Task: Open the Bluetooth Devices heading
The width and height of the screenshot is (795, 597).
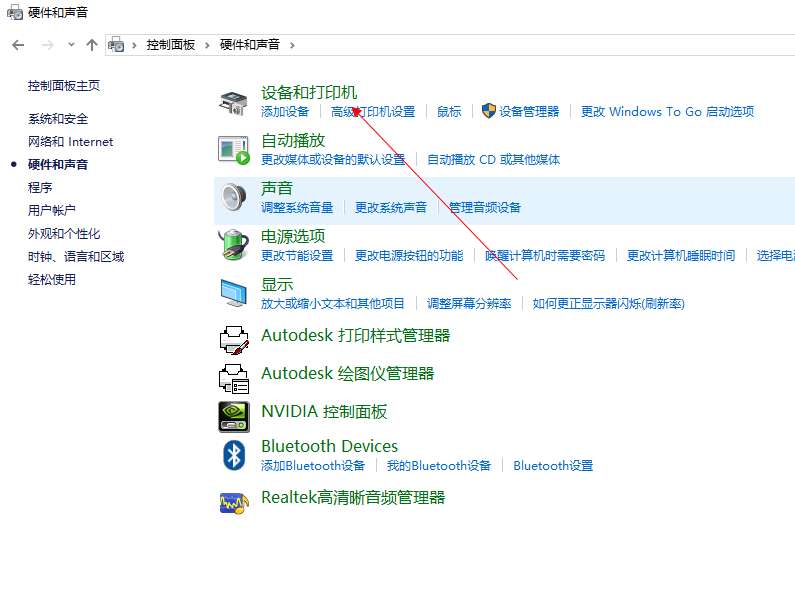Action: tap(330, 446)
